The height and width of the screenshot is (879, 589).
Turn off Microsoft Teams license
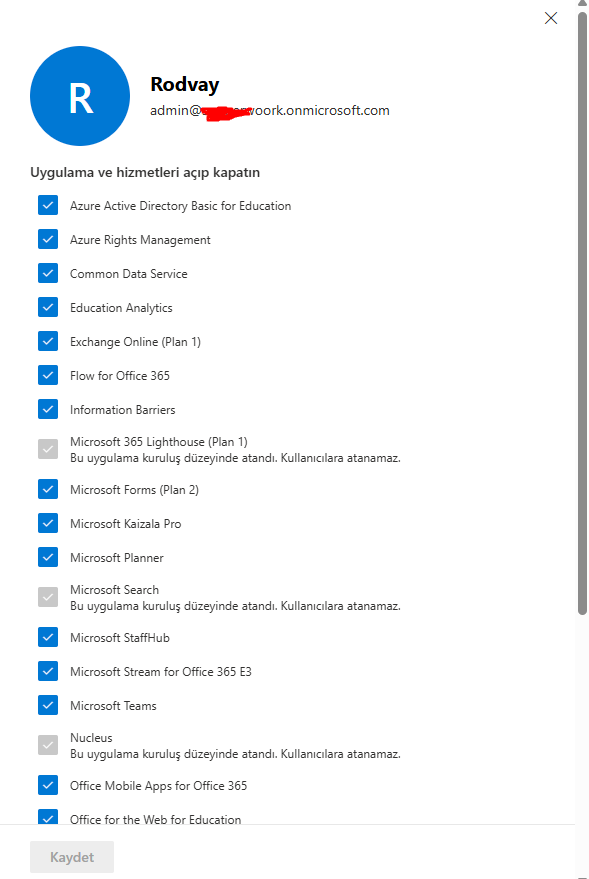pyautogui.click(x=48, y=705)
